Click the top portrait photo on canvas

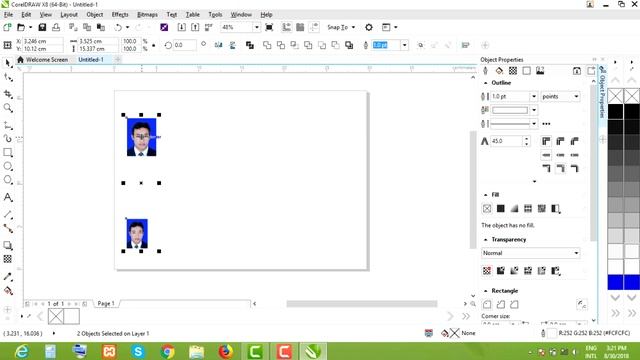(142, 137)
